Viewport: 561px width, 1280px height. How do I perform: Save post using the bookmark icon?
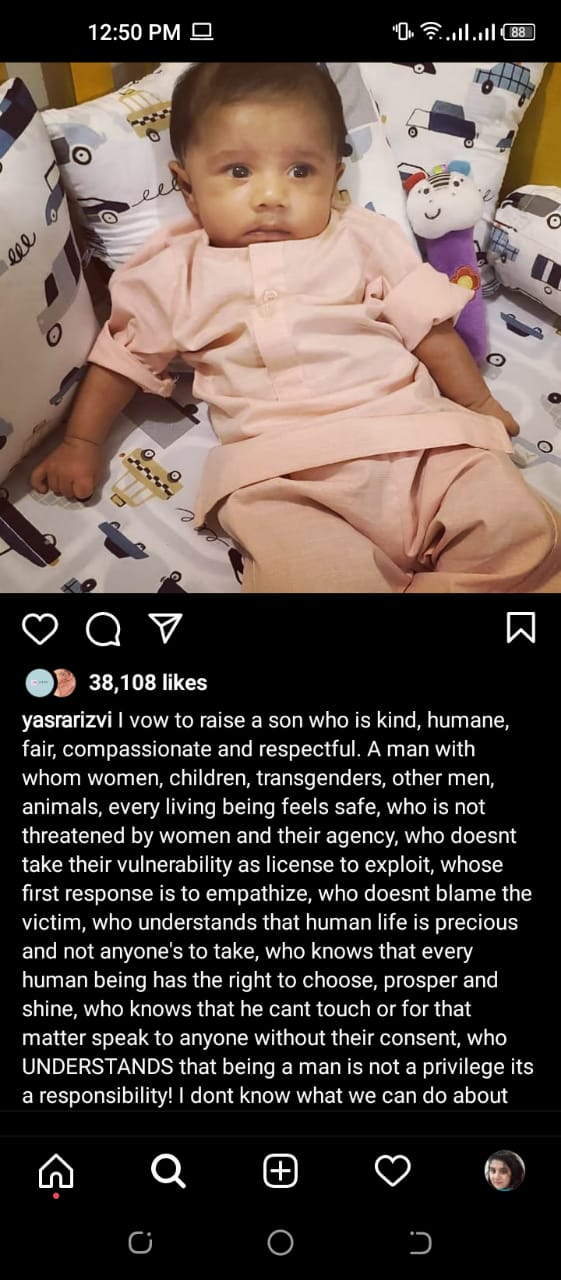coord(521,627)
